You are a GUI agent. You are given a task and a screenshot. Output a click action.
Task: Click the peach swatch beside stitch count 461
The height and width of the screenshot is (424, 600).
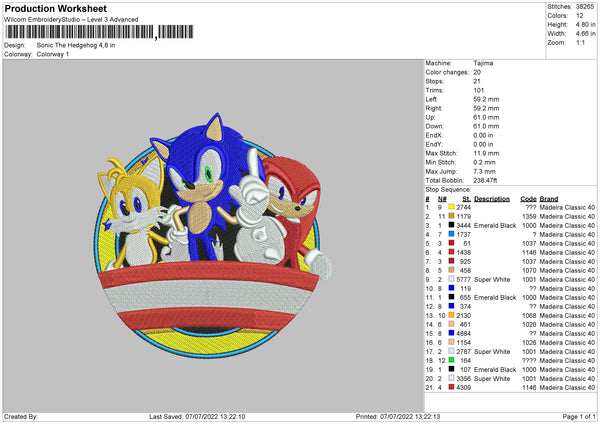[x=451, y=324]
